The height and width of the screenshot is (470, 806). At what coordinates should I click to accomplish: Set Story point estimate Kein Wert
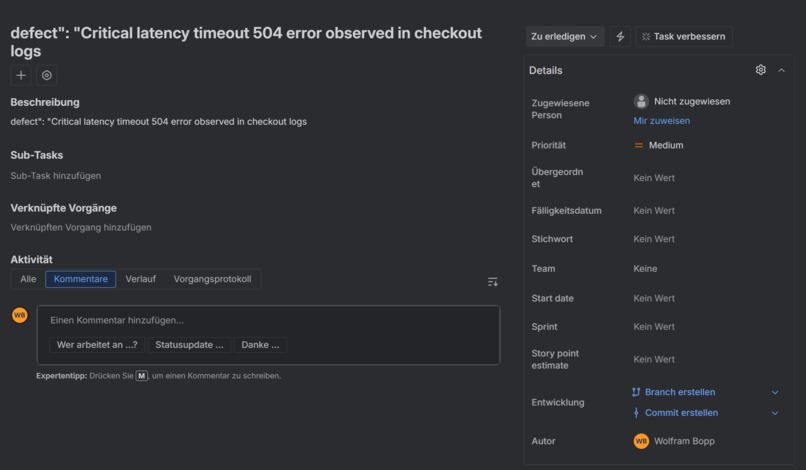(654, 359)
